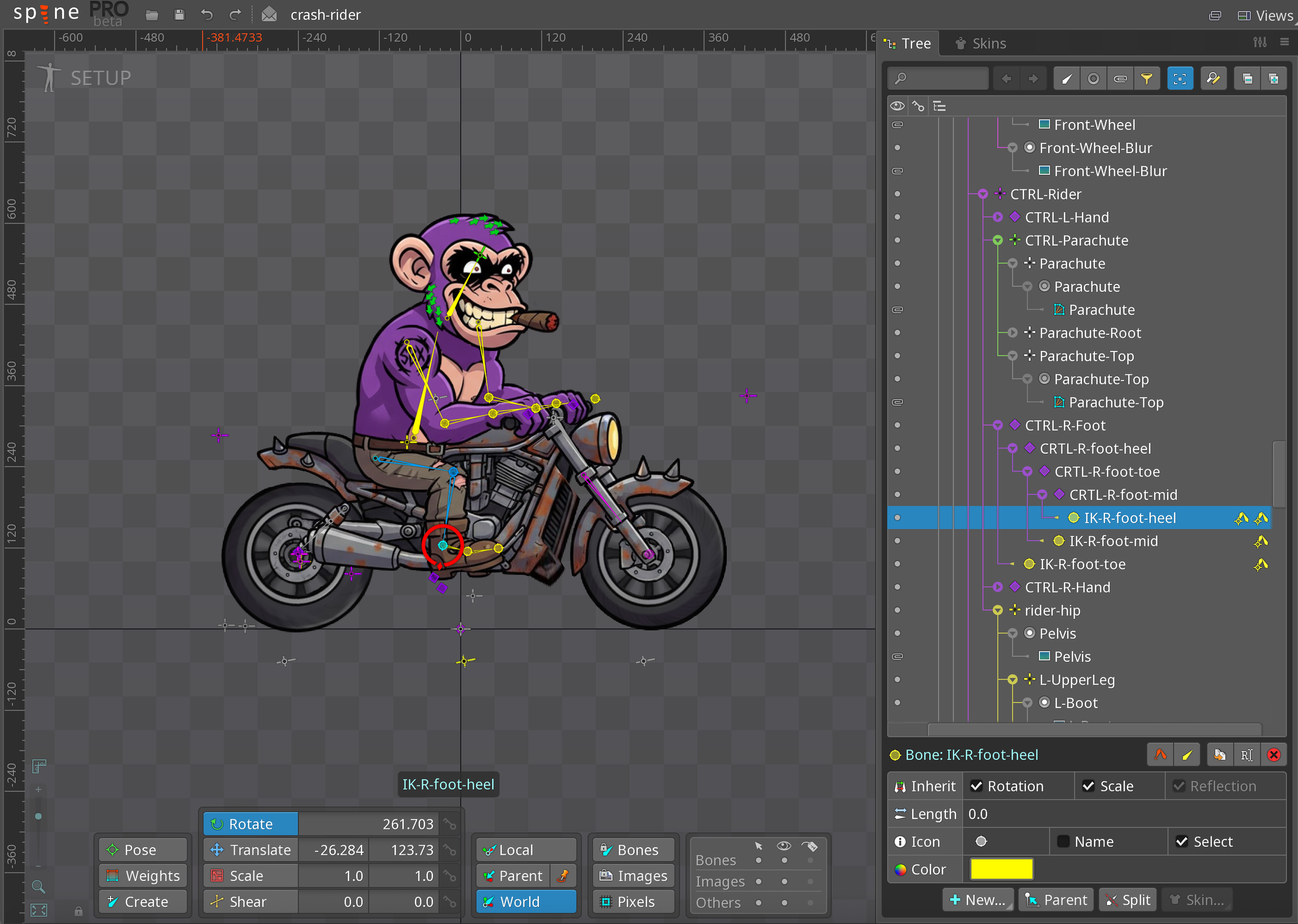Select the Pose tool button
Viewport: 1298px width, 924px height.
[x=143, y=850]
